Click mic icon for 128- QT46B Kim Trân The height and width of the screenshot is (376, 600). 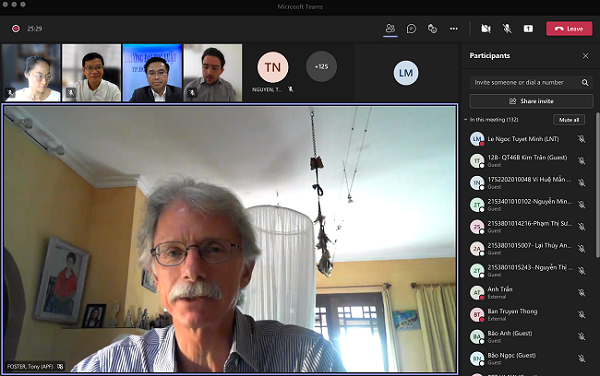[582, 161]
